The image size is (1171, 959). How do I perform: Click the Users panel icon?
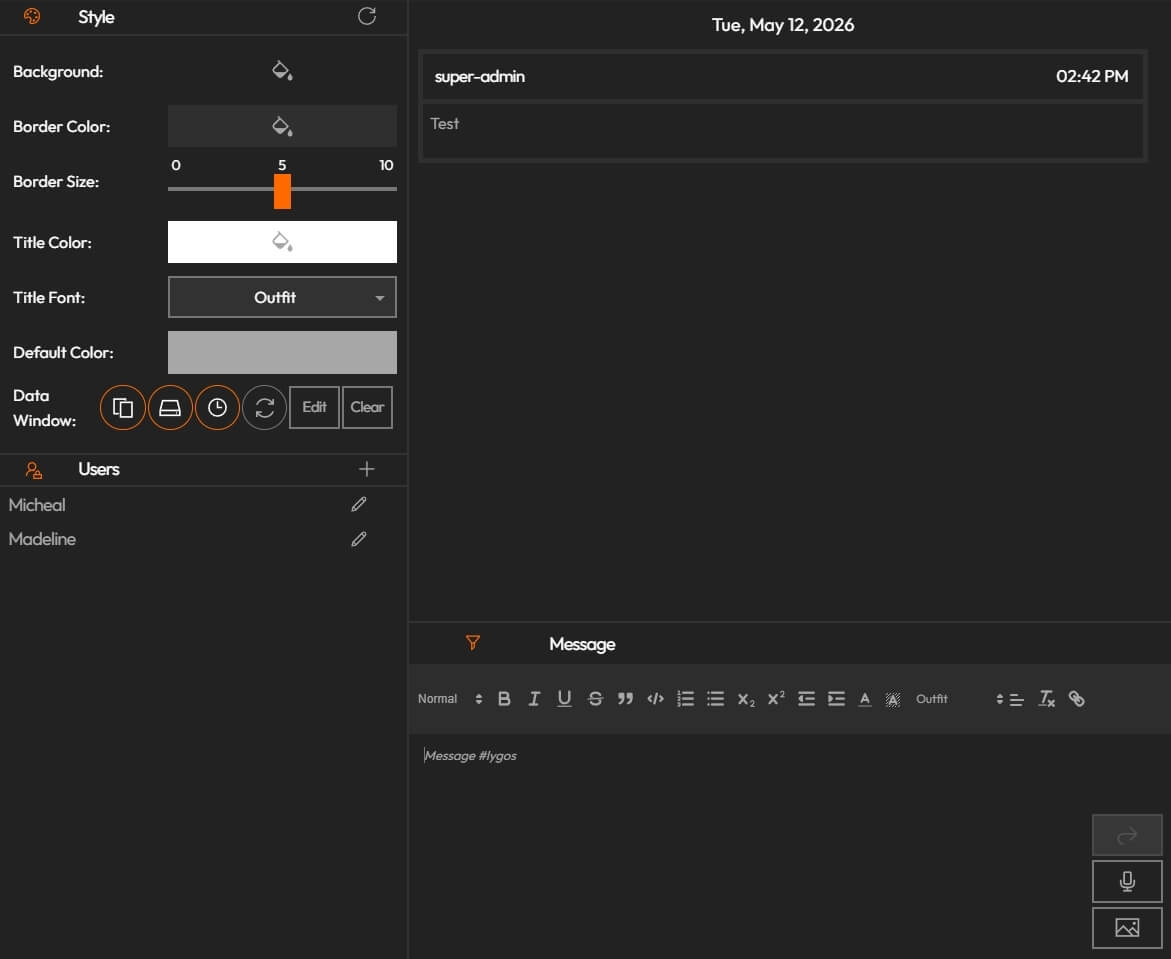[34, 470]
